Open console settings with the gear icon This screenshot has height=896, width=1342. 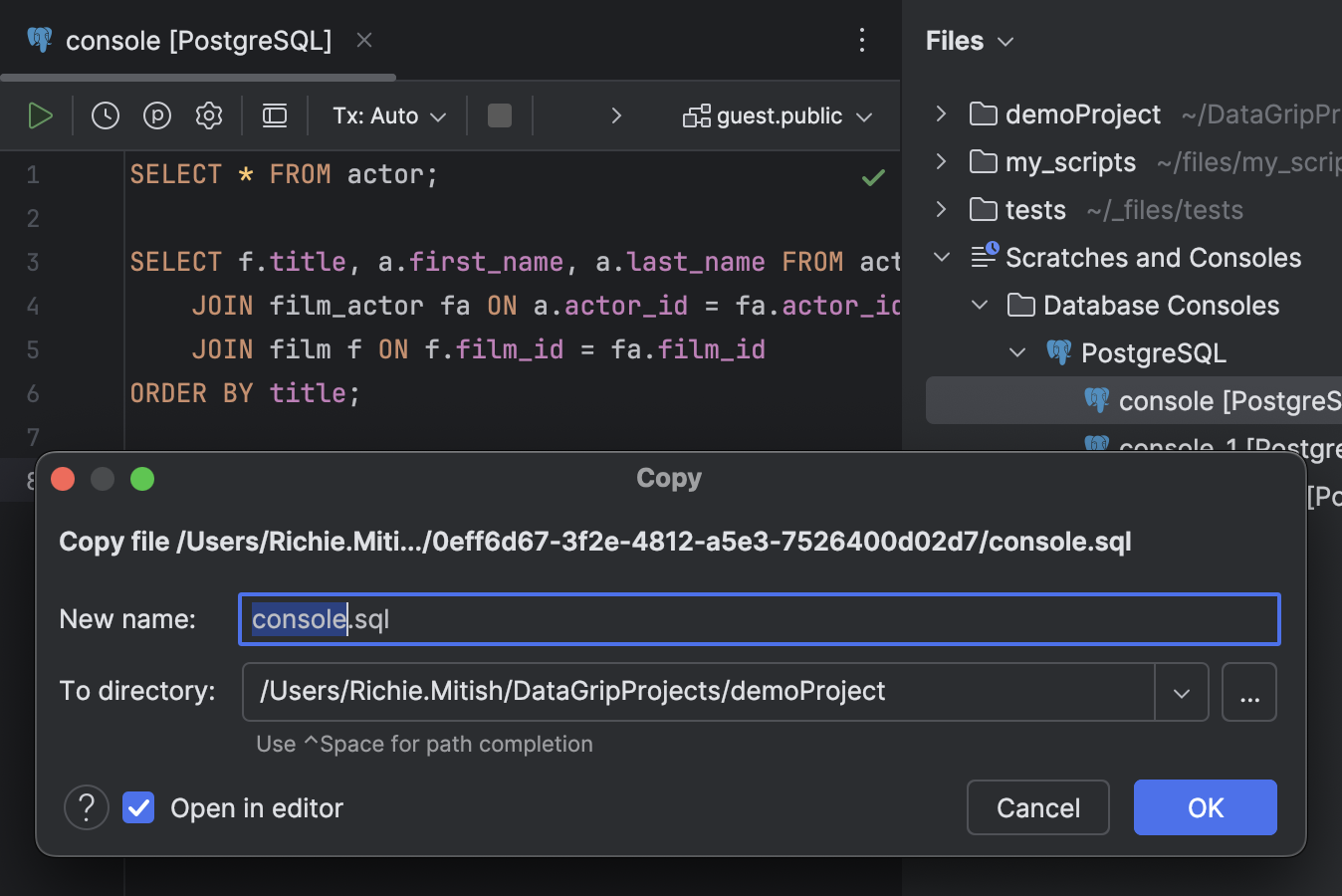pos(208,114)
